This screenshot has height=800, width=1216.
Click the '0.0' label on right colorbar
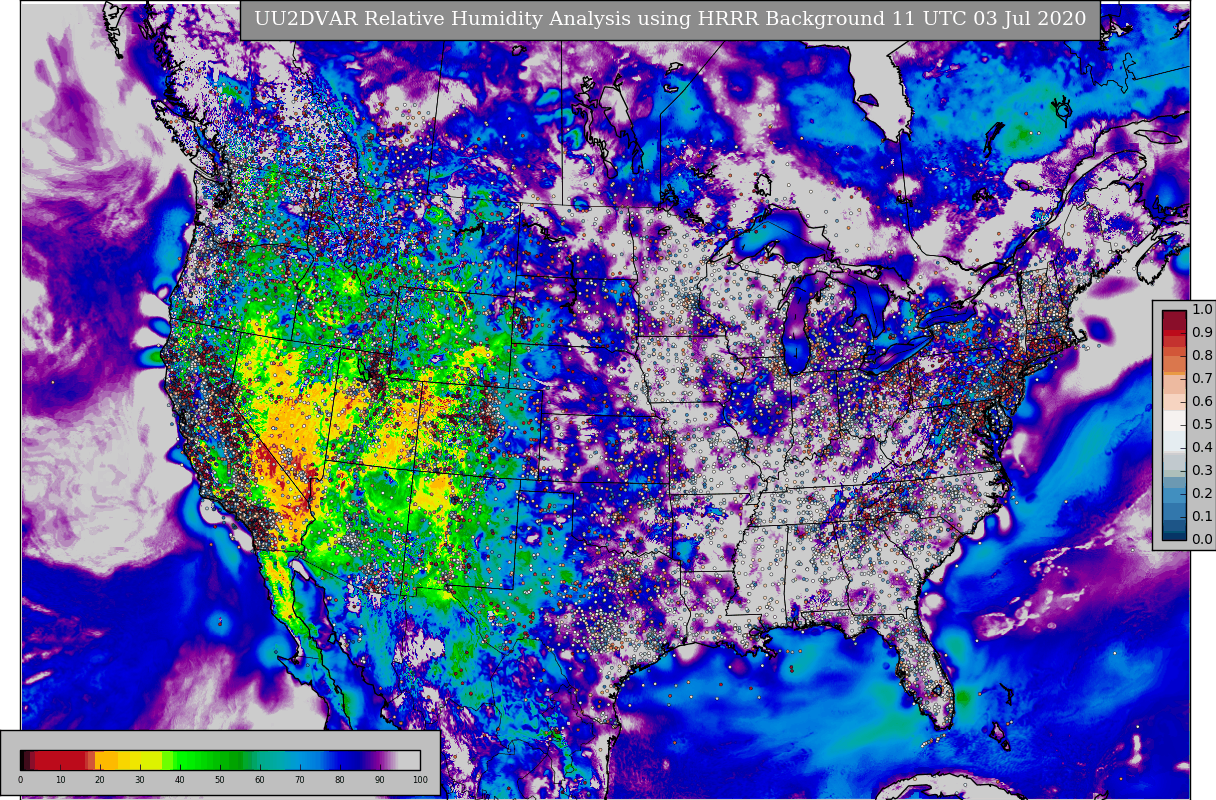click(1202, 539)
